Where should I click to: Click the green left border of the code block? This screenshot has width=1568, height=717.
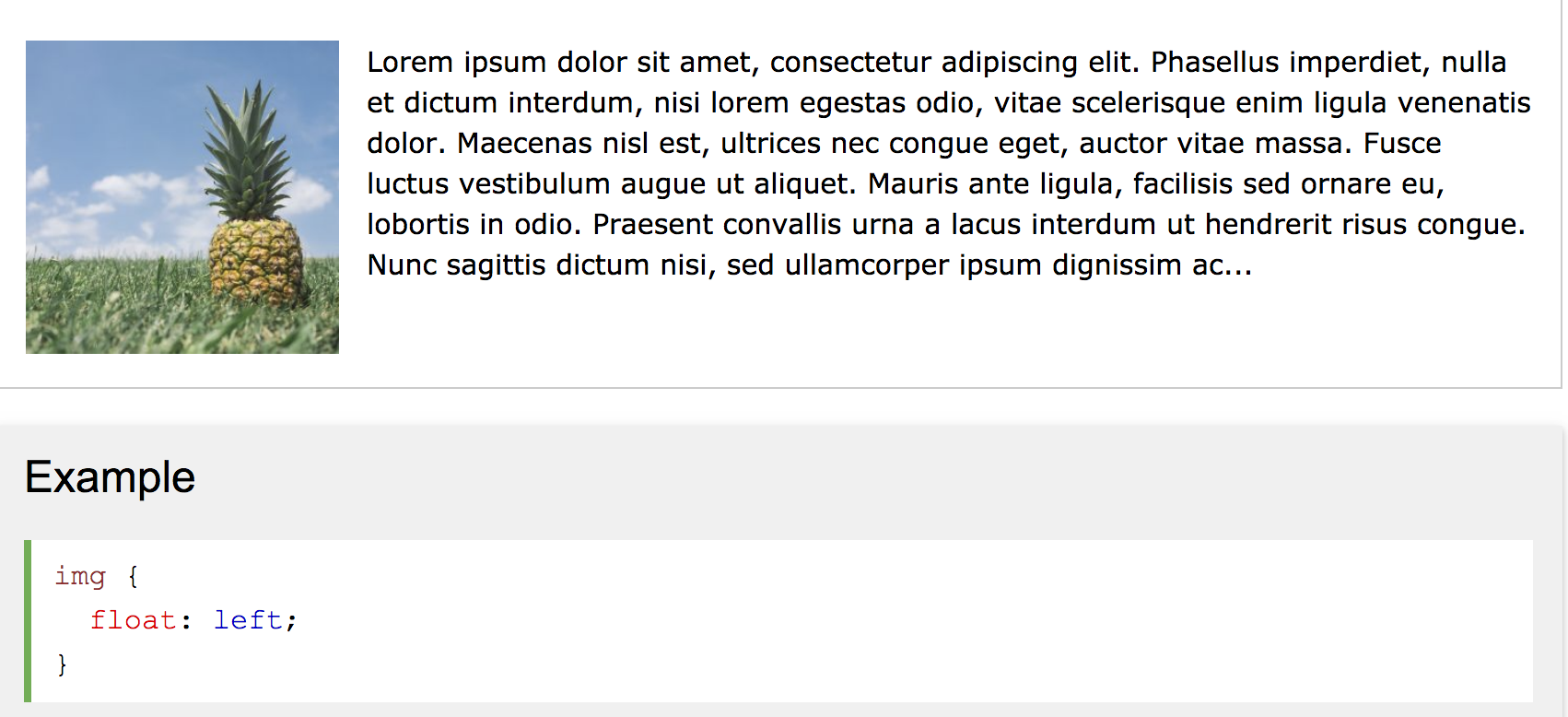coord(28,621)
